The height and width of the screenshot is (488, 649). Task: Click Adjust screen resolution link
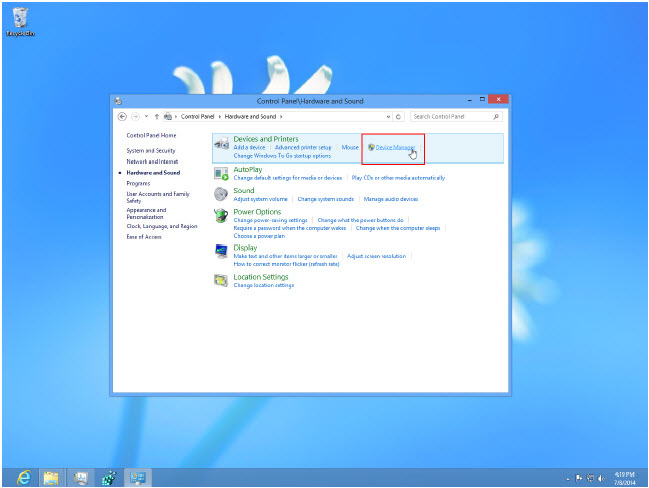coord(376,256)
